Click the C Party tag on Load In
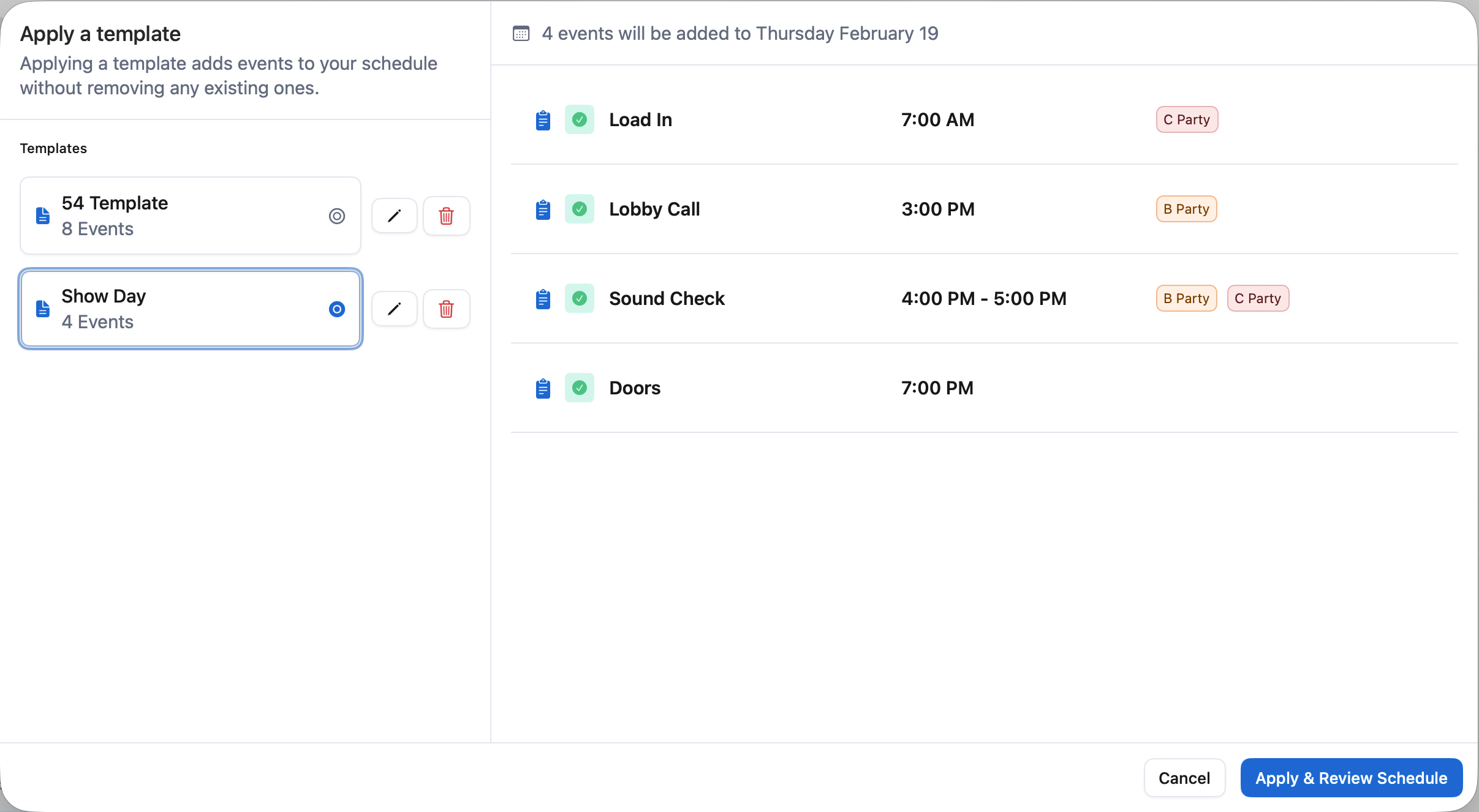Viewport: 1479px width, 812px height. pos(1186,119)
